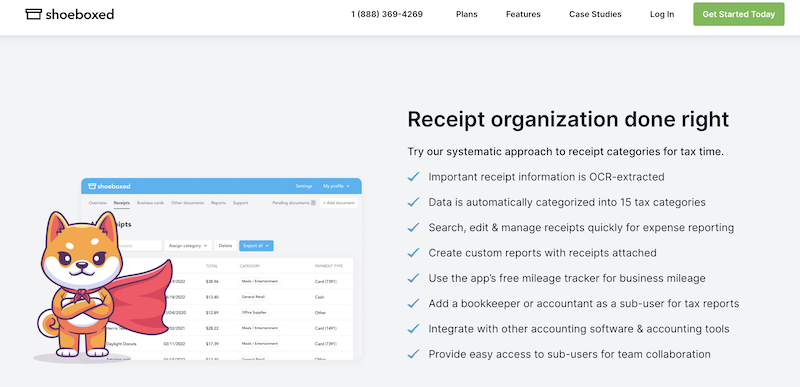This screenshot has width=800, height=387.
Task: Click the 02/11/2022 date cell
Action: 173,344
